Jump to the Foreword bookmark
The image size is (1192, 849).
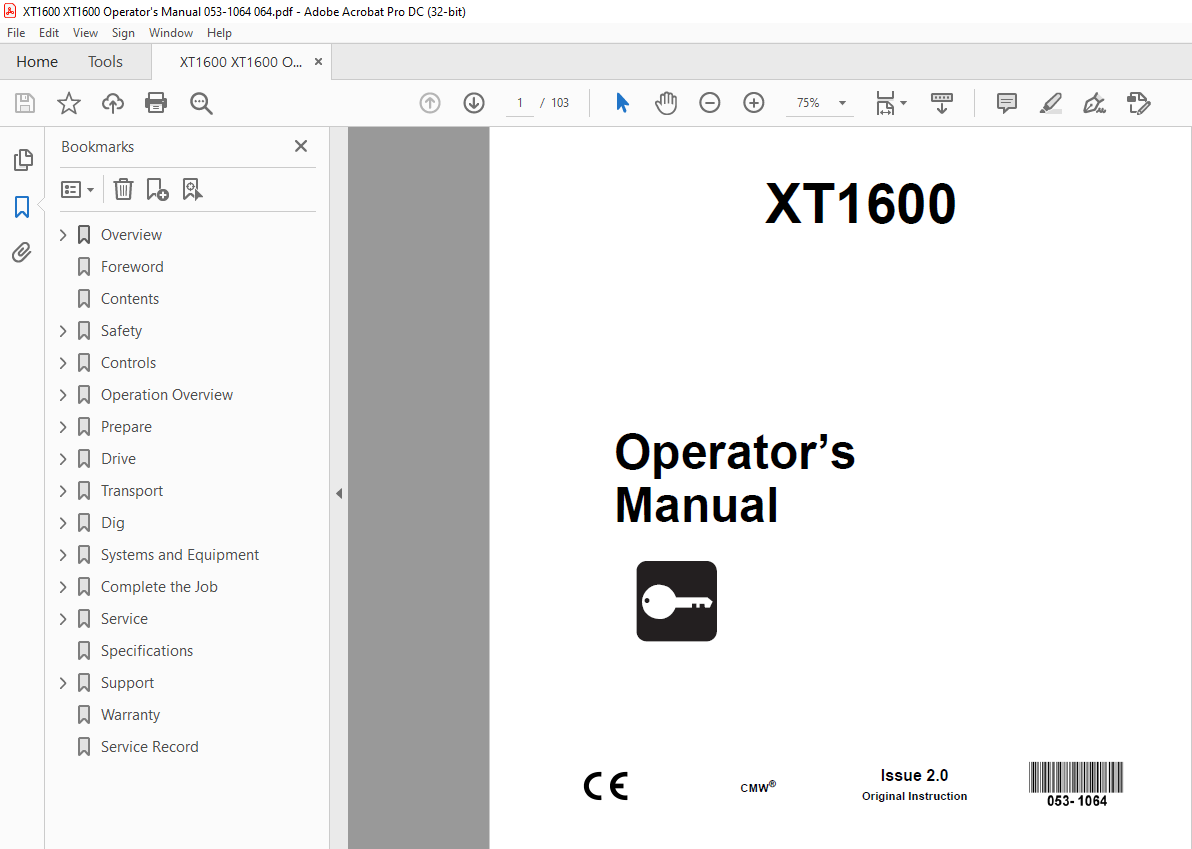132,267
